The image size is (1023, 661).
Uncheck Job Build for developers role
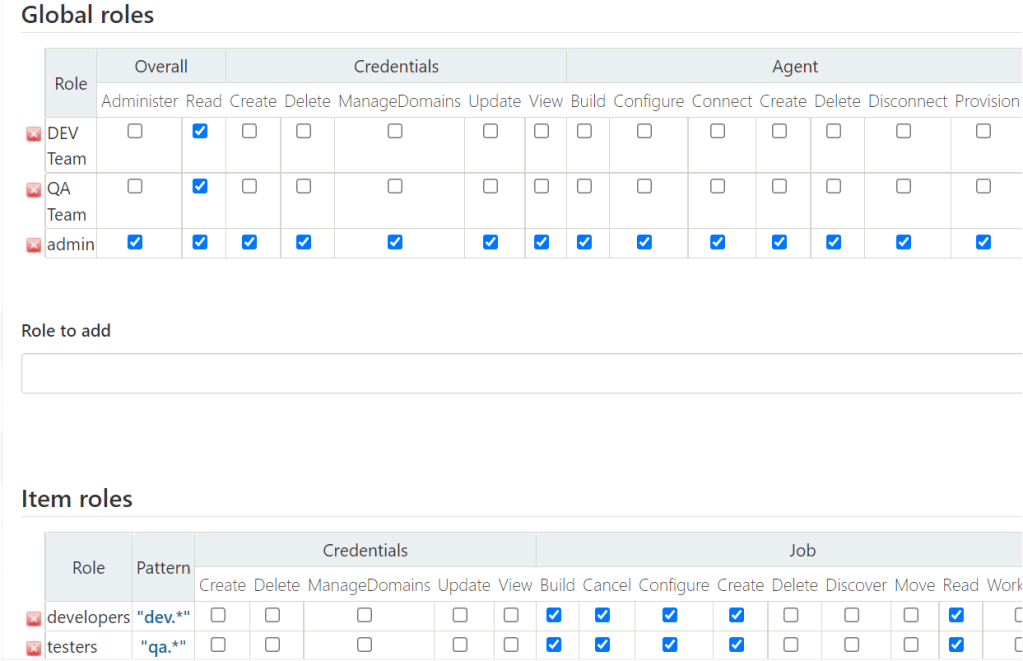(554, 615)
